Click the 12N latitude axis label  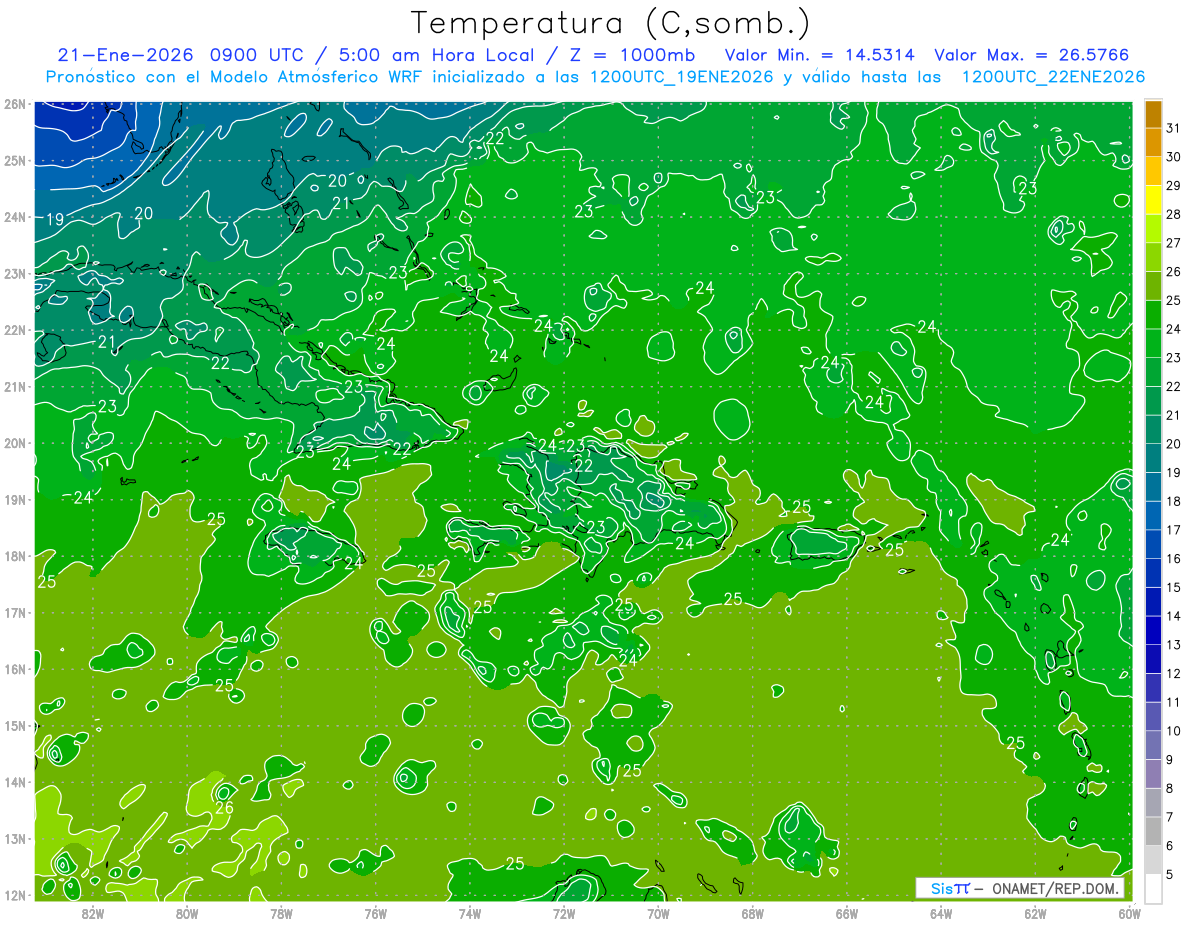coord(15,895)
